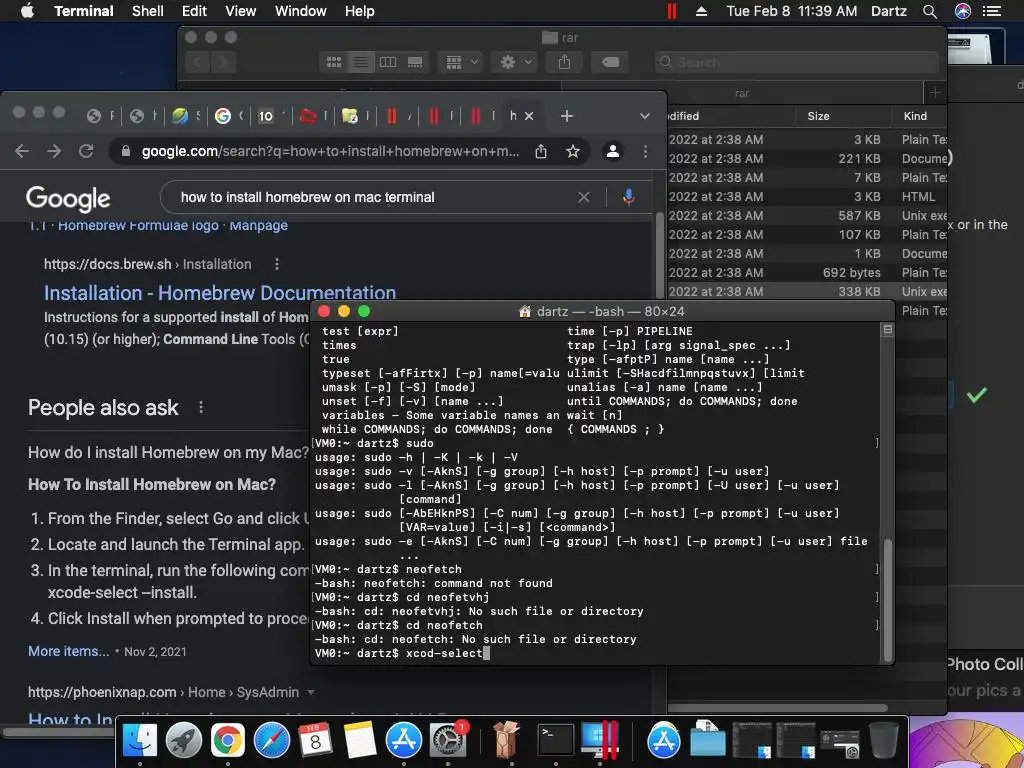Screen dimensions: 1024x768
Task: Switch Finder to list view
Action: (x=360, y=62)
